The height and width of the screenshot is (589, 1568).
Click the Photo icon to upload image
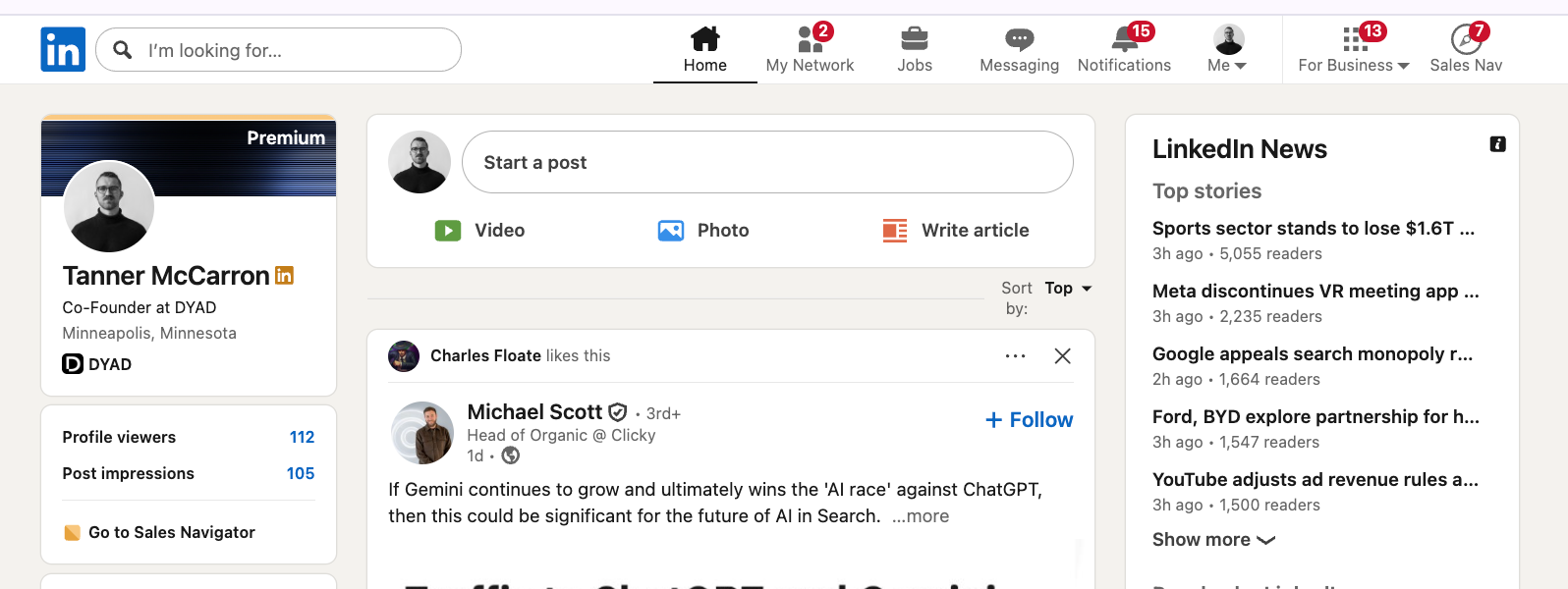click(x=671, y=231)
